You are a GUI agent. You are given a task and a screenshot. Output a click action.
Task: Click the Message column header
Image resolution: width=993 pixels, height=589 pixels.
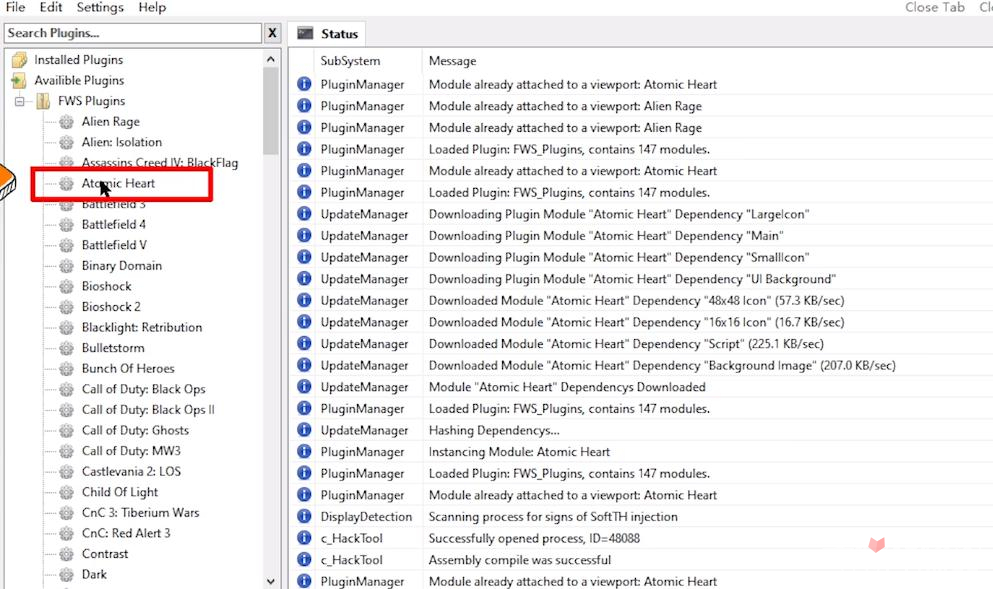453,61
